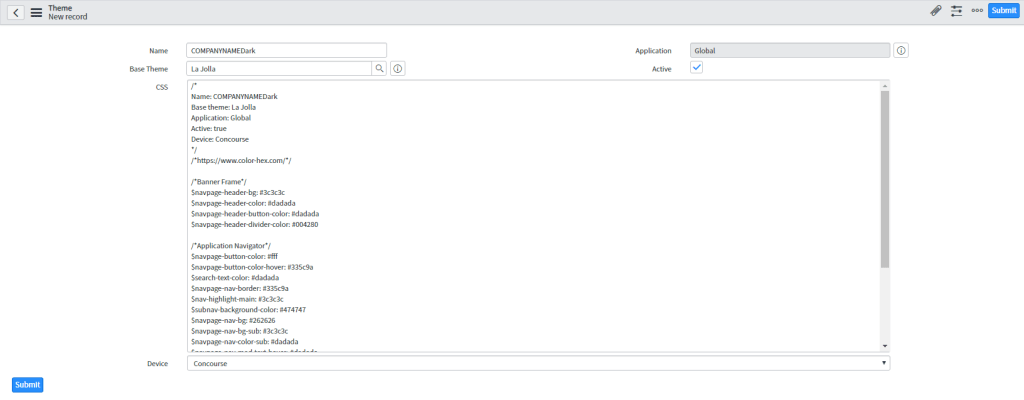
Task: Click the Base Theme lookup magnifier icon
Action: [x=379, y=69]
